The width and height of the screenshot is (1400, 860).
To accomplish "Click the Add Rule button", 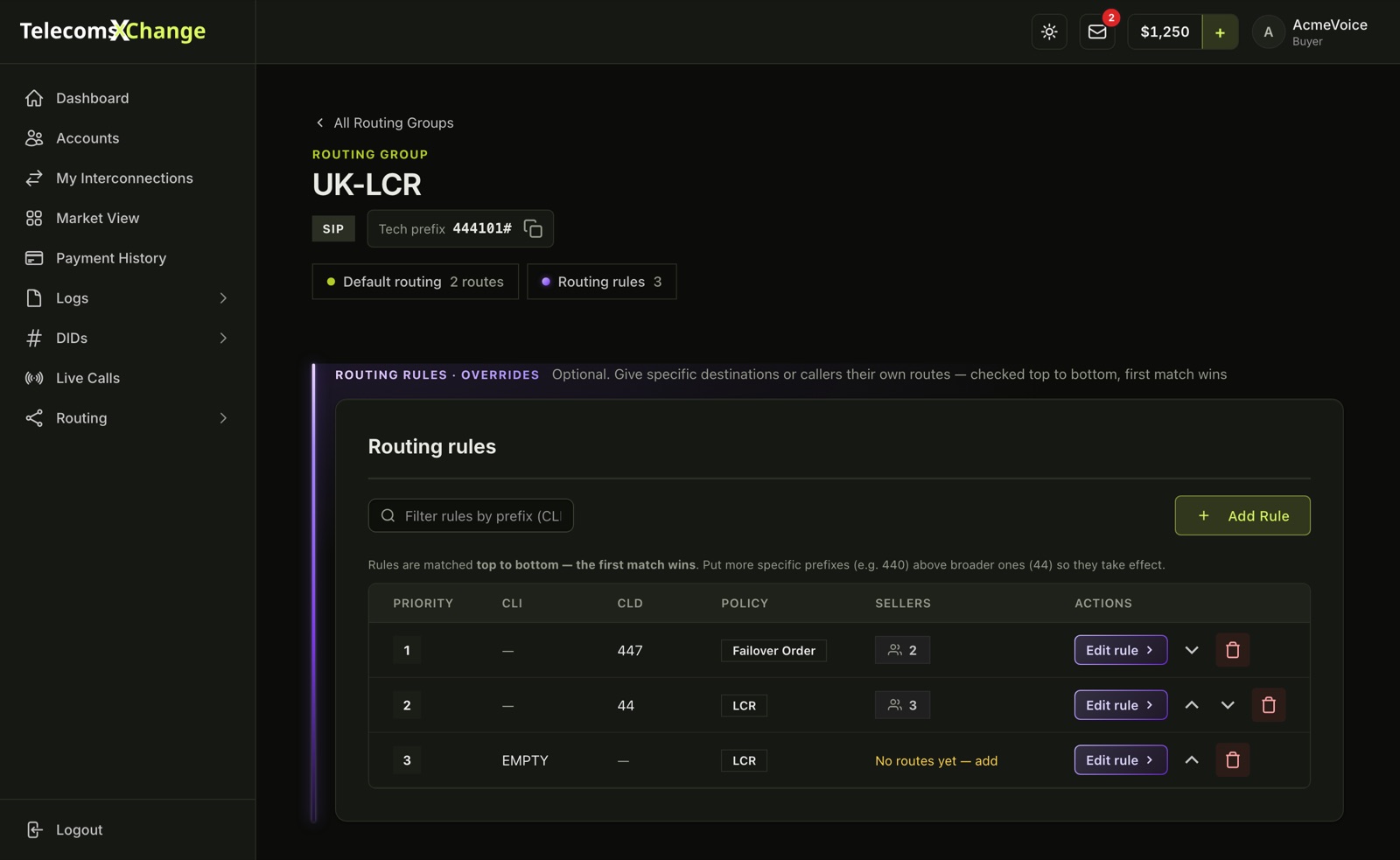I will [x=1242, y=515].
